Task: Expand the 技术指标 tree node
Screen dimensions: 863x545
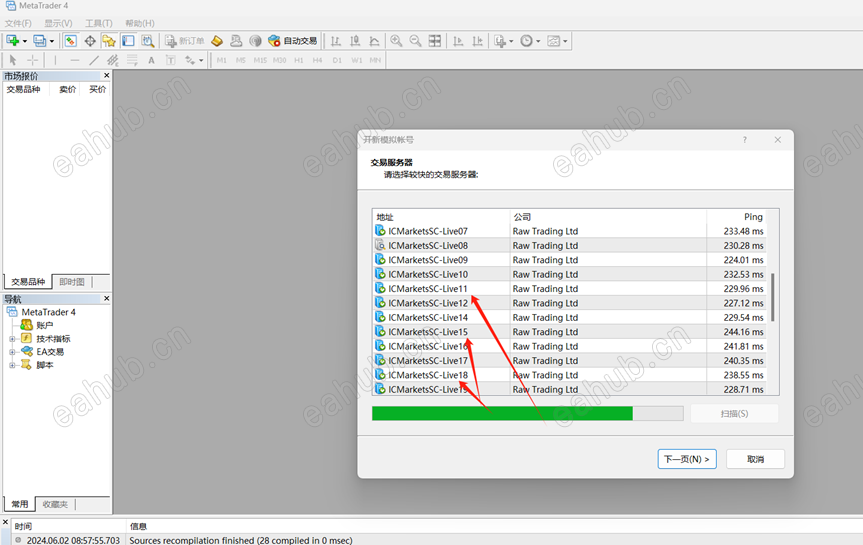Action: pos(12,339)
